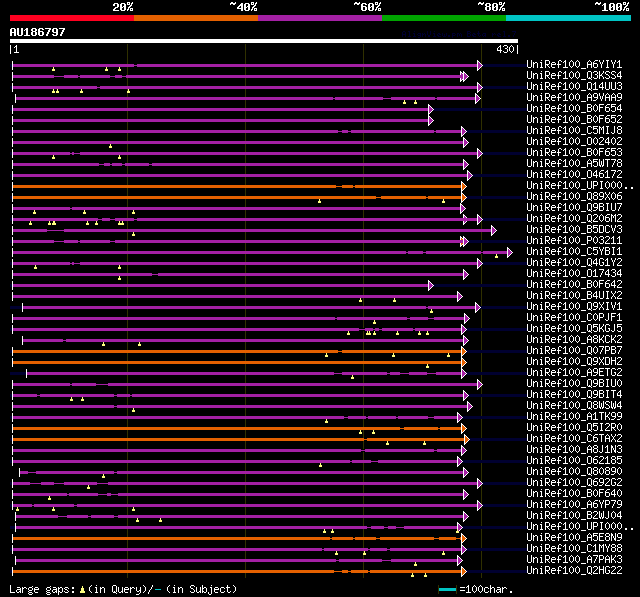640x597 pixels.
Task: Click the white AU186797 query sequence bar
Action: pos(264,41)
